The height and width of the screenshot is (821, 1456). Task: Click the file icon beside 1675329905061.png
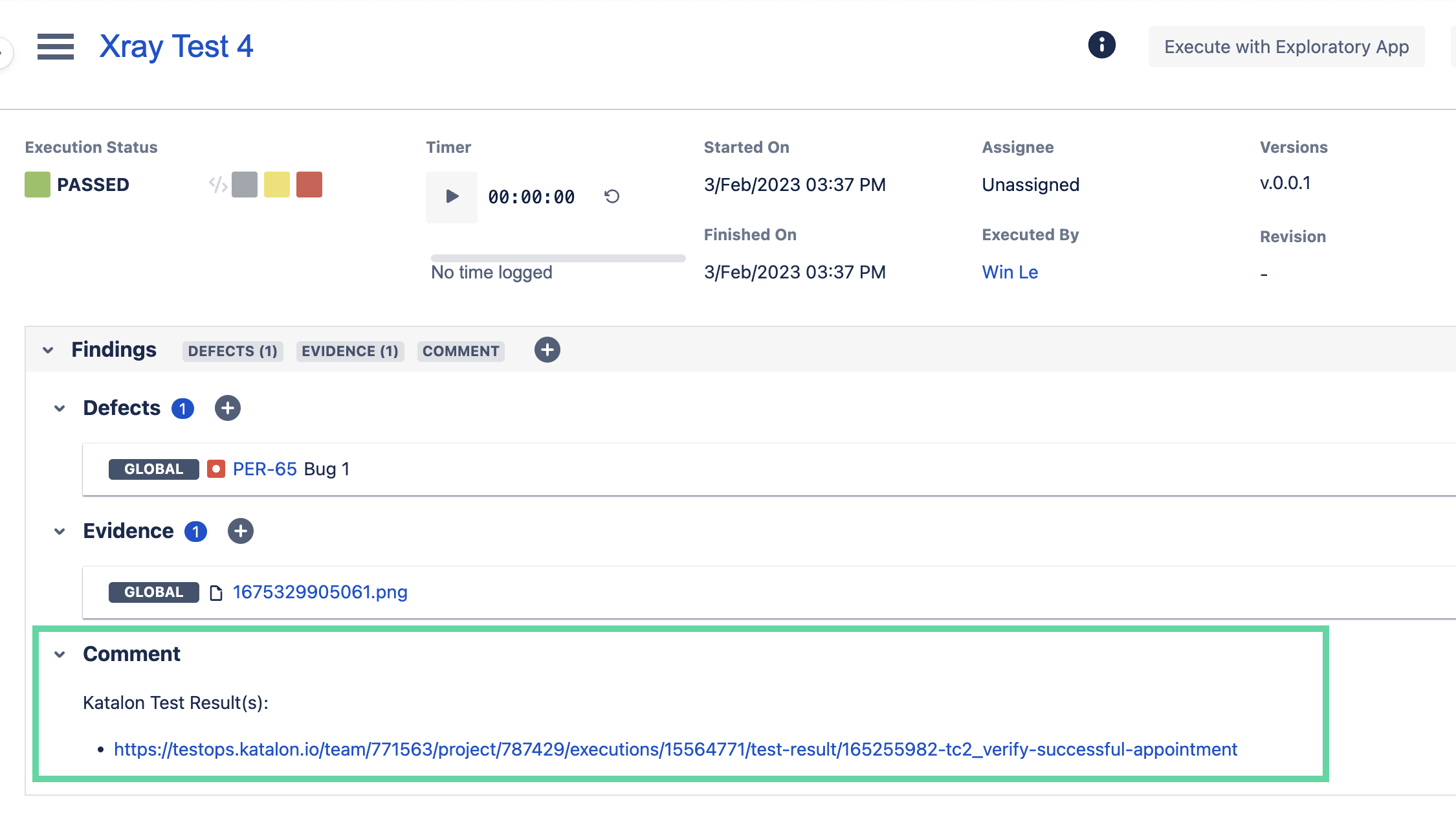(216, 592)
